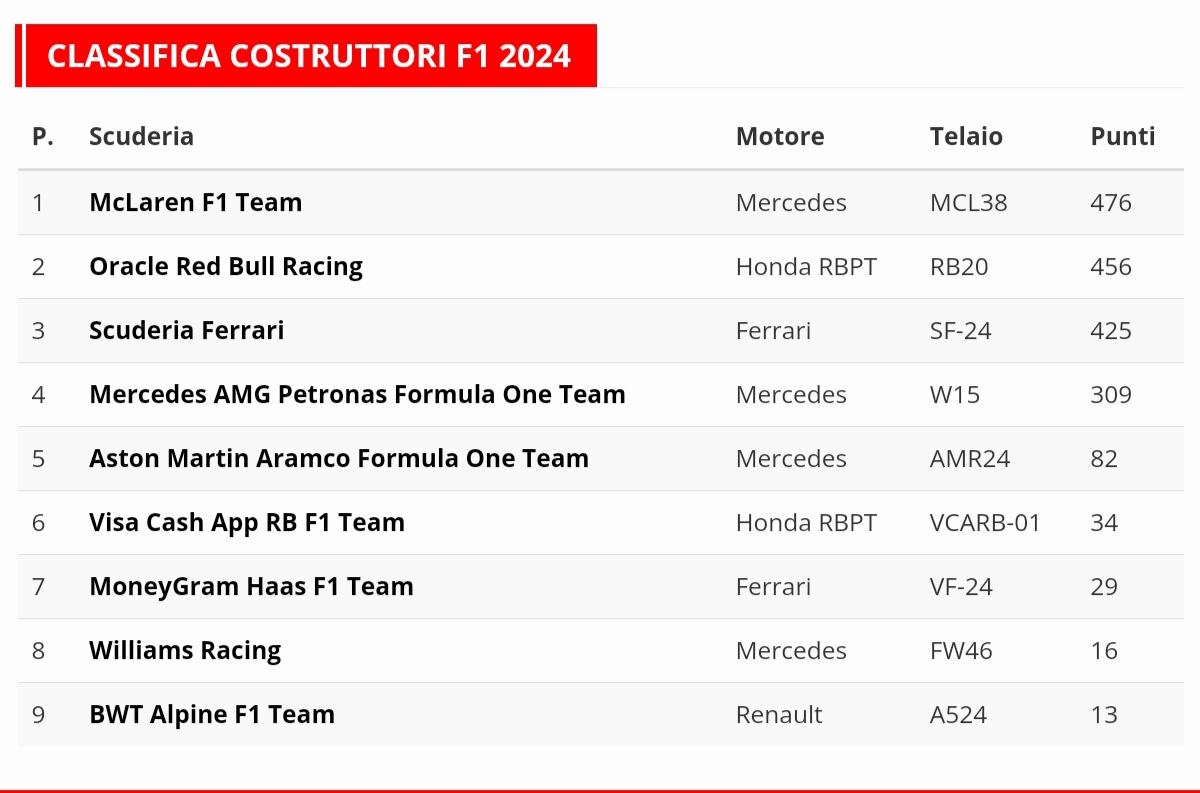Select the MCL38 chassis cell

click(968, 203)
